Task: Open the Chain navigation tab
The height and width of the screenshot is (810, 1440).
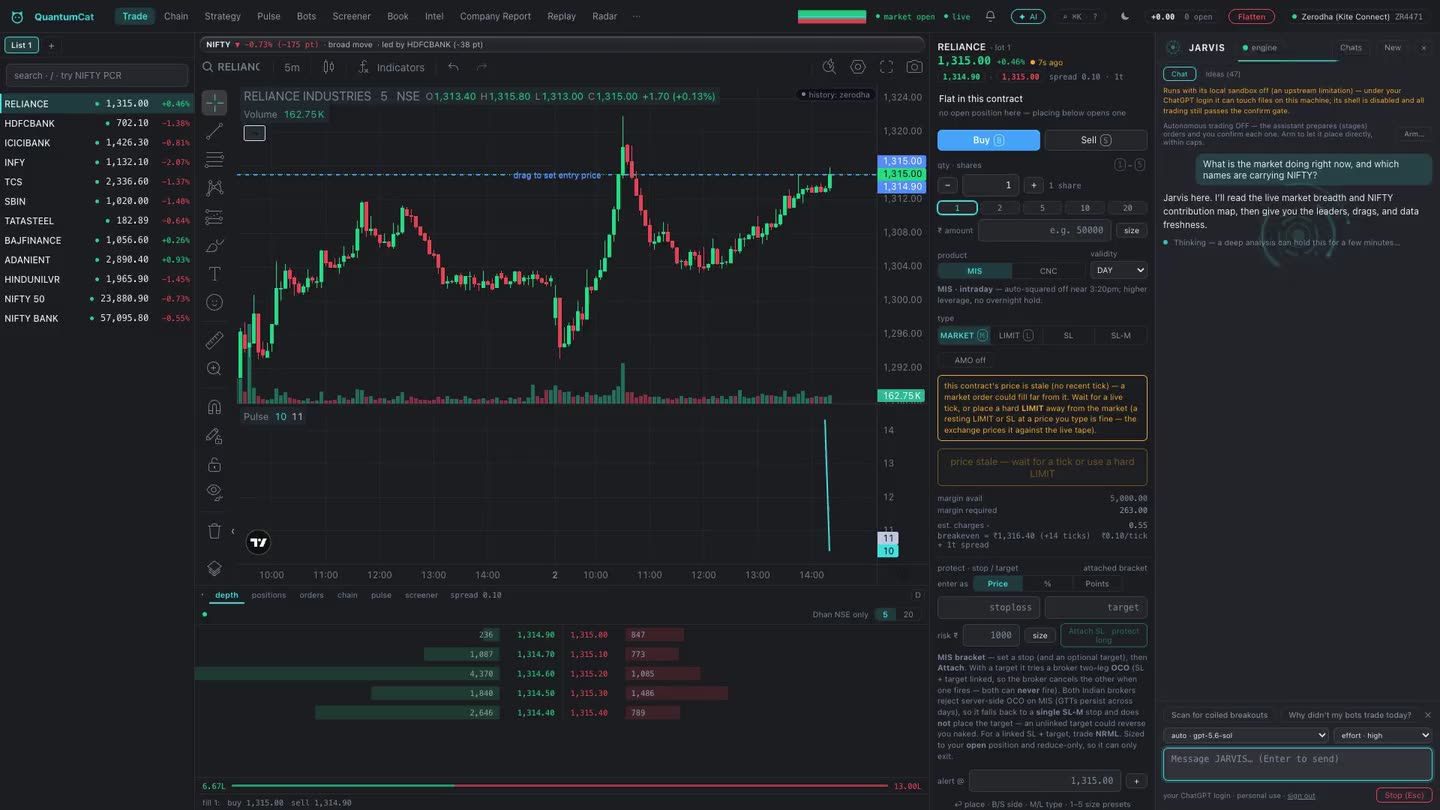Action: coord(176,16)
